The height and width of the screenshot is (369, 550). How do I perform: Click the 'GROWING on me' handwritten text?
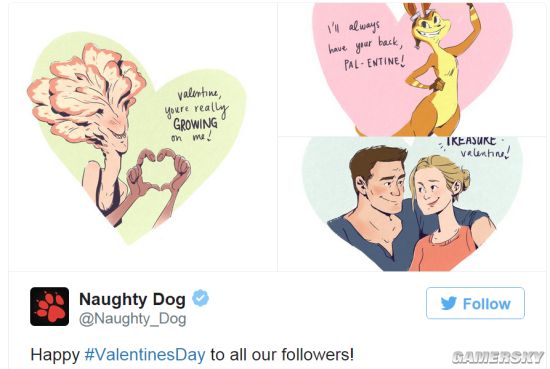click(194, 129)
